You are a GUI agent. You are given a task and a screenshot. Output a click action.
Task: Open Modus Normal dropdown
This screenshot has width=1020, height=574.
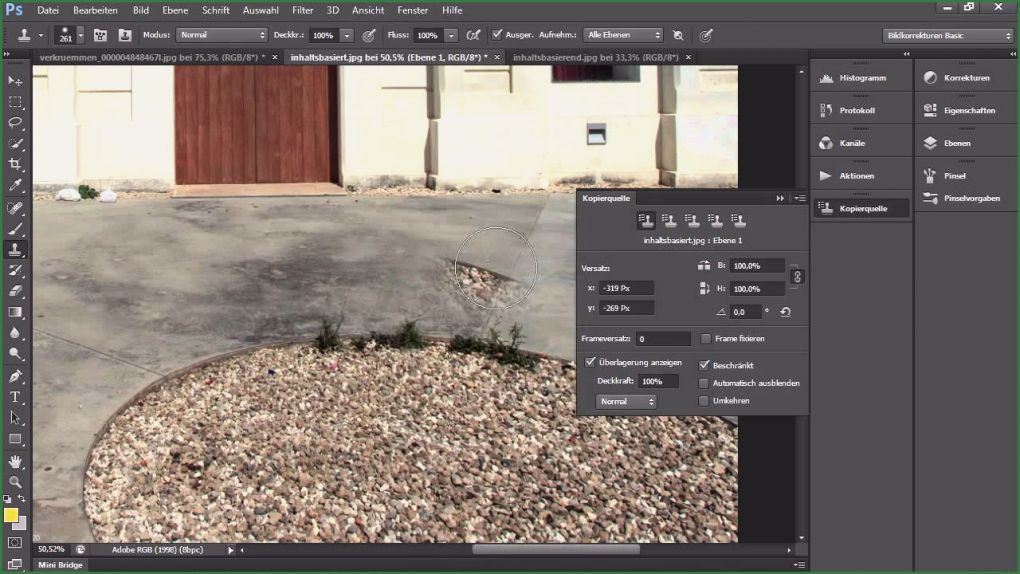point(221,34)
